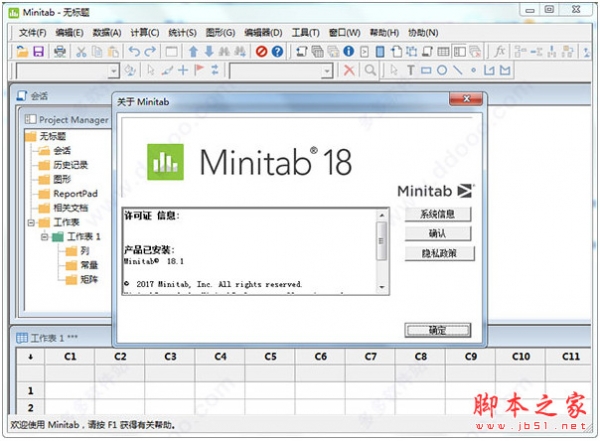Select the red flag brushing icon
600x441 pixels.
coord(199,70)
